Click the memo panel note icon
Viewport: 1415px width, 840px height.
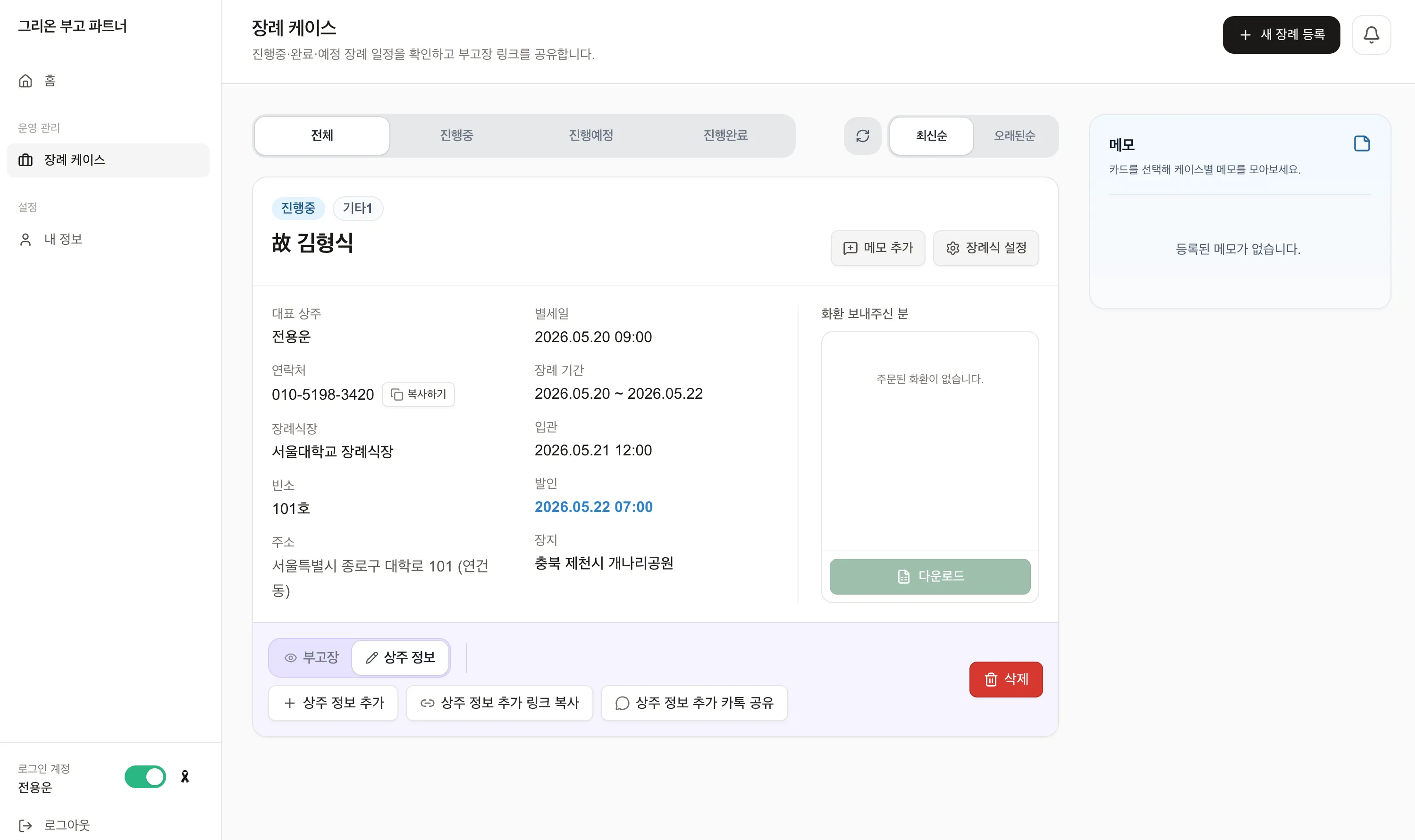(1361, 144)
